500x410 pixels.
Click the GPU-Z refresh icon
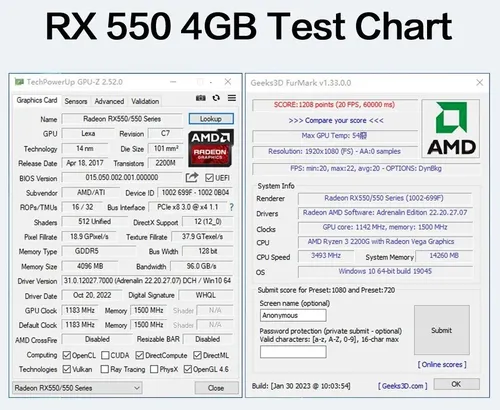tap(216, 98)
